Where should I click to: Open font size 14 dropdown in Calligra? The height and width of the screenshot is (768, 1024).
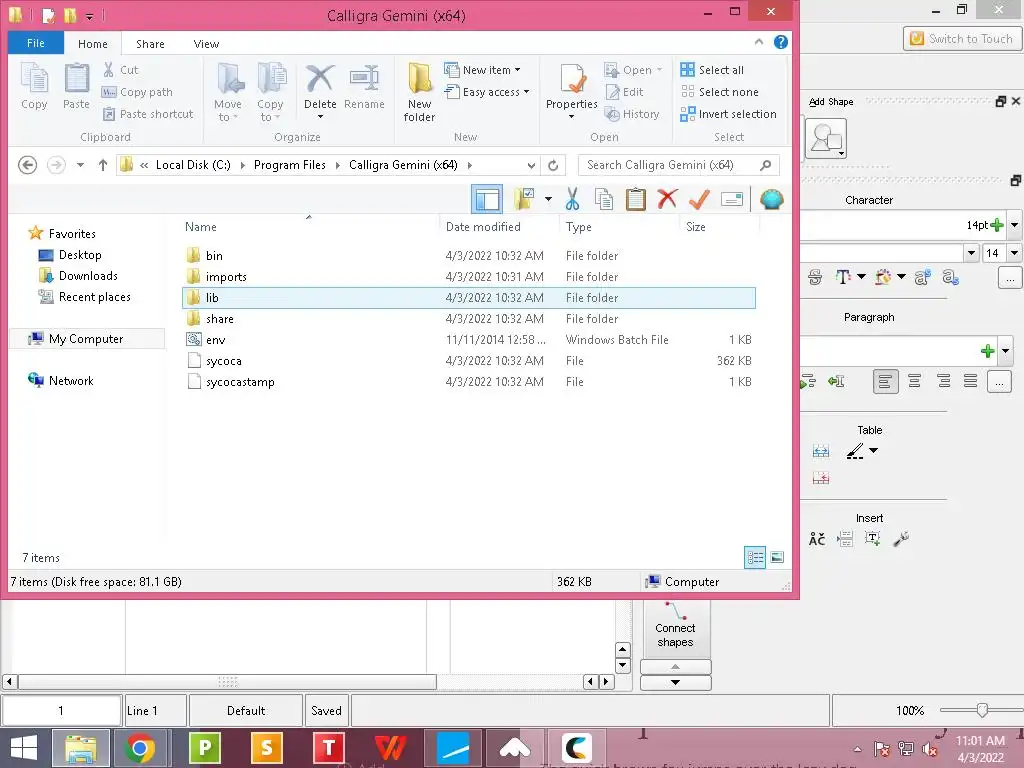tap(1014, 253)
